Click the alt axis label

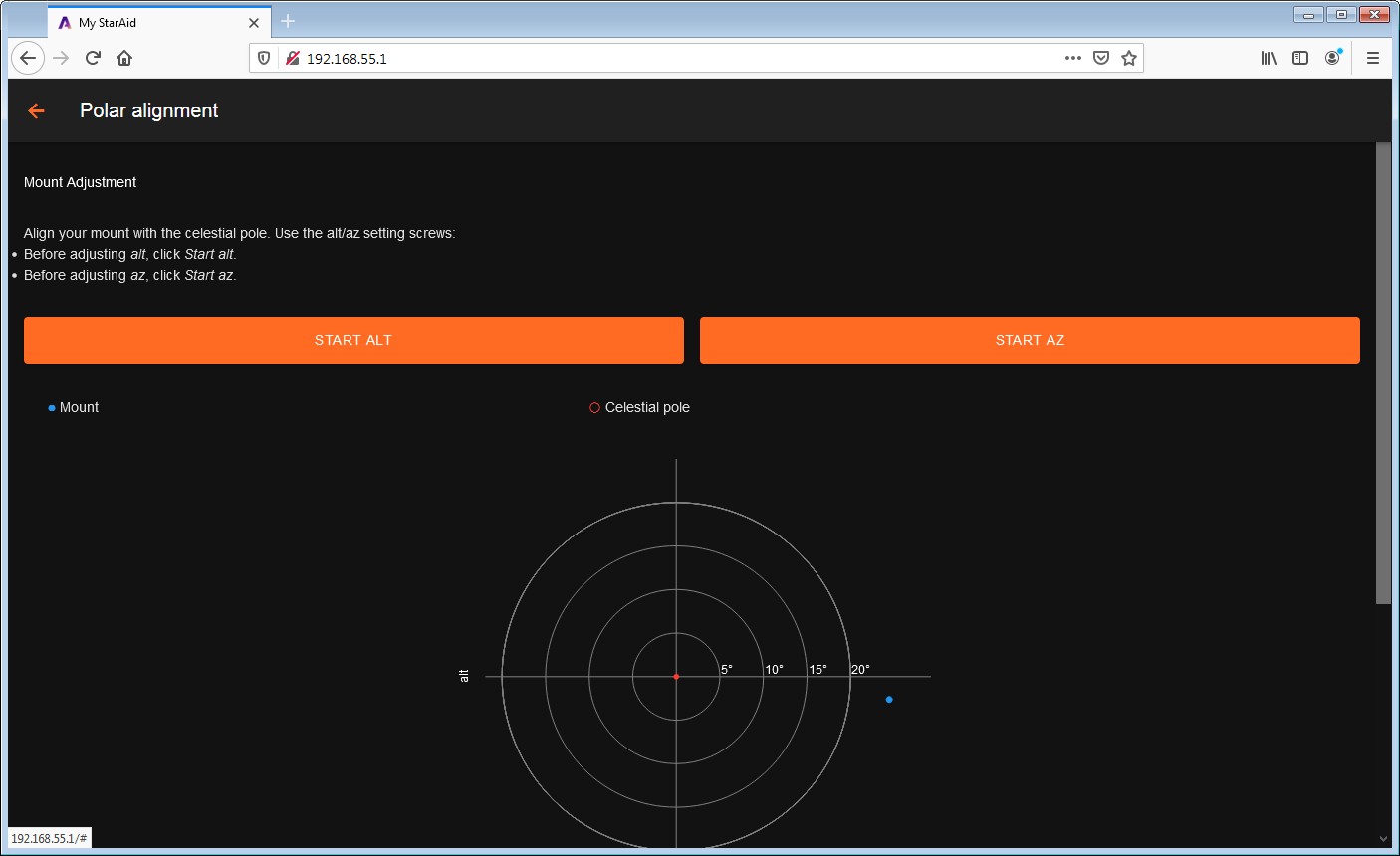[x=463, y=676]
